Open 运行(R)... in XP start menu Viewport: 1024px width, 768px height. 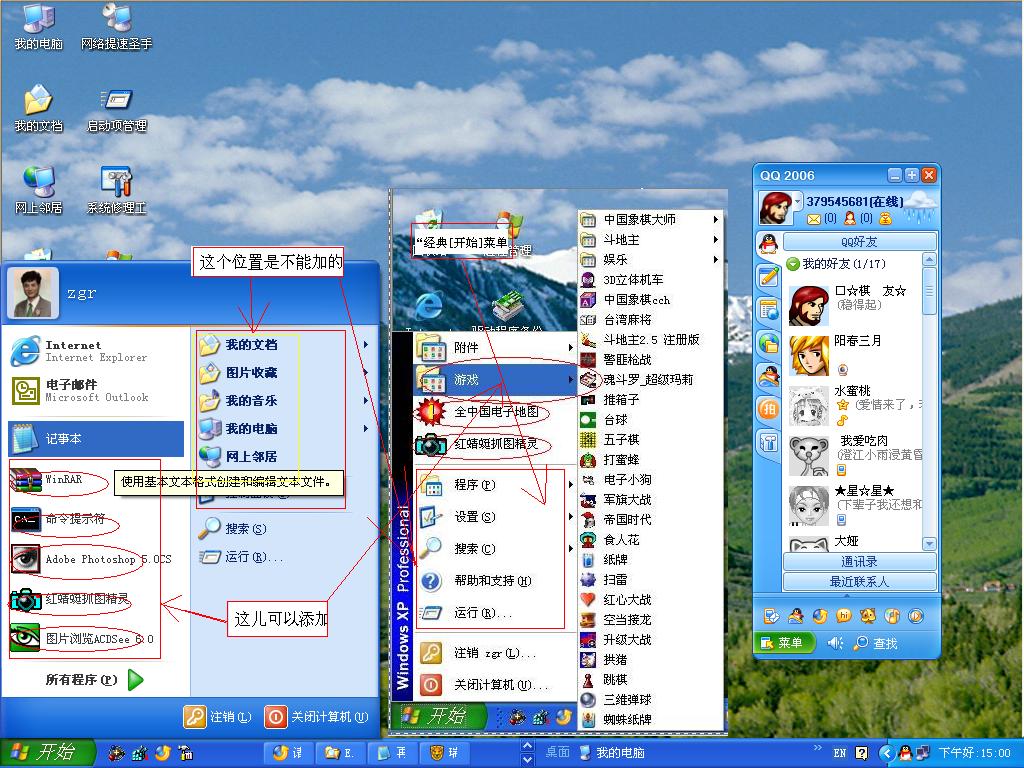point(242,556)
